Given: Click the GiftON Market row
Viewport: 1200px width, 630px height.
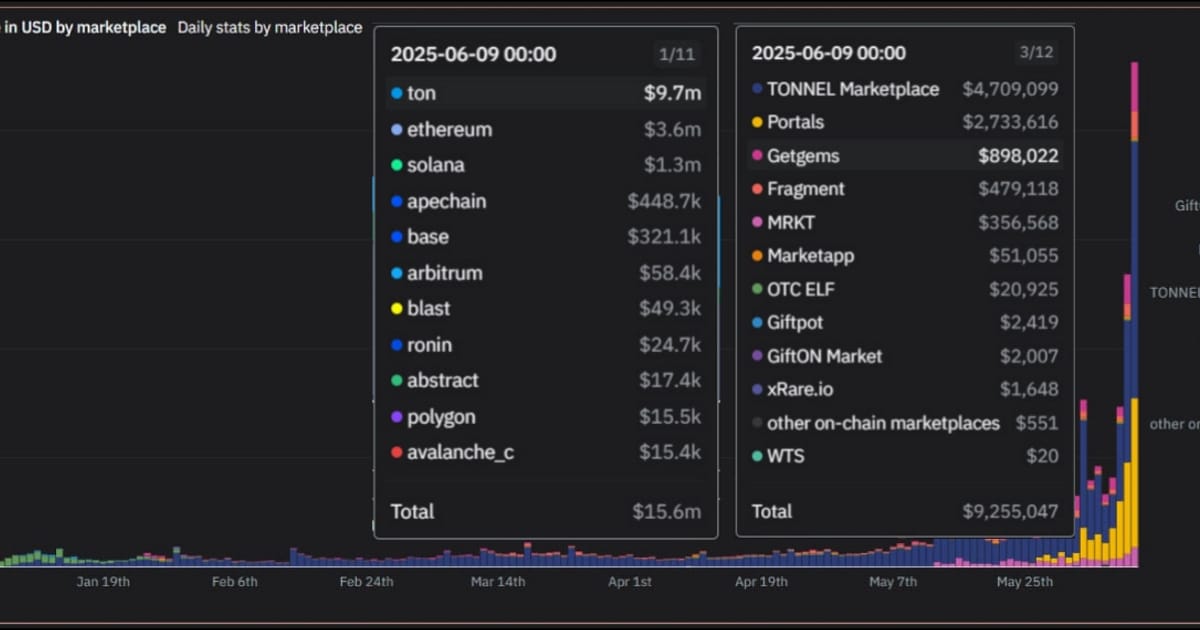Looking at the screenshot, I should (820, 356).
